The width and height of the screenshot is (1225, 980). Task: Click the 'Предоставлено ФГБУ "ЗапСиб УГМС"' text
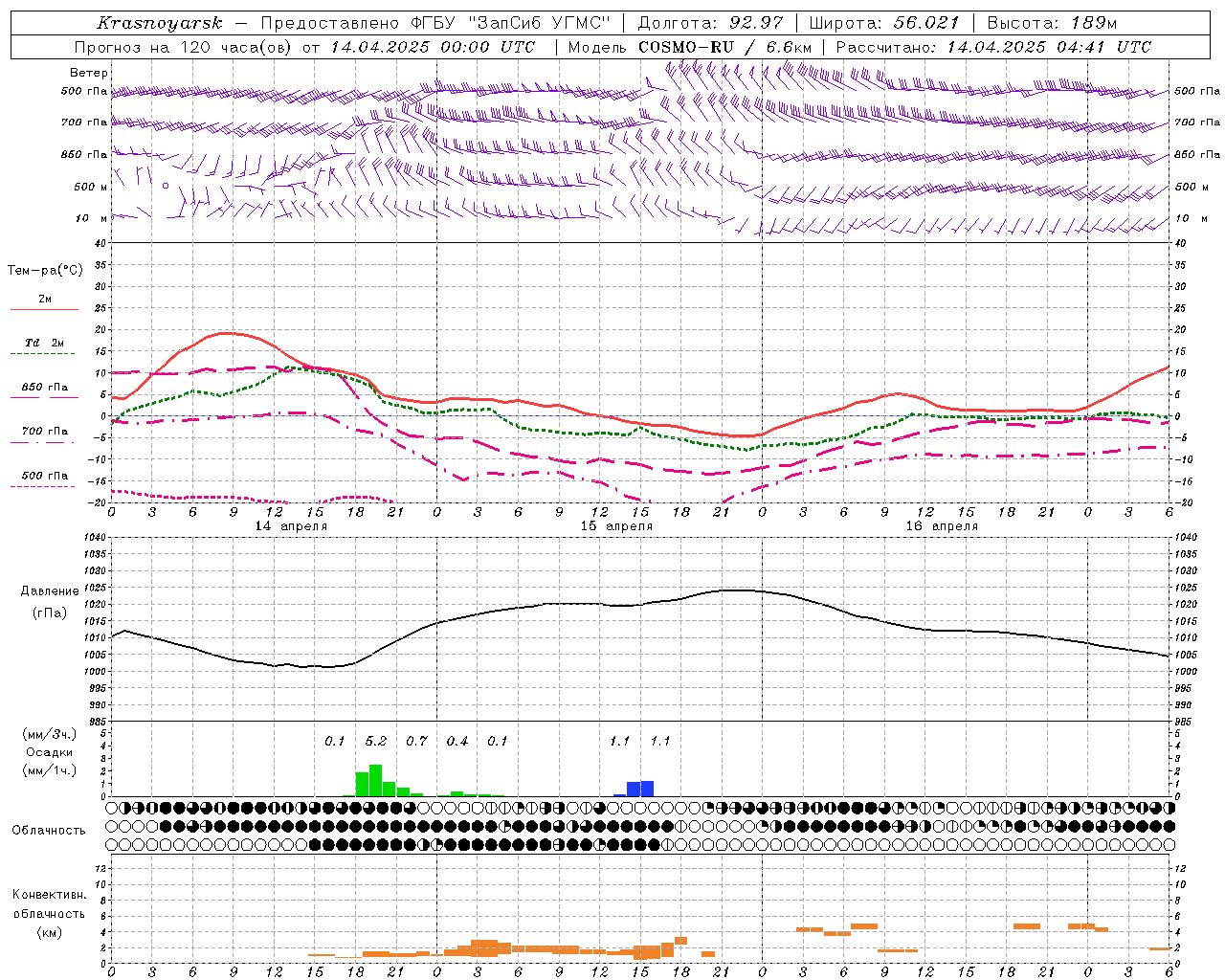coord(434,23)
